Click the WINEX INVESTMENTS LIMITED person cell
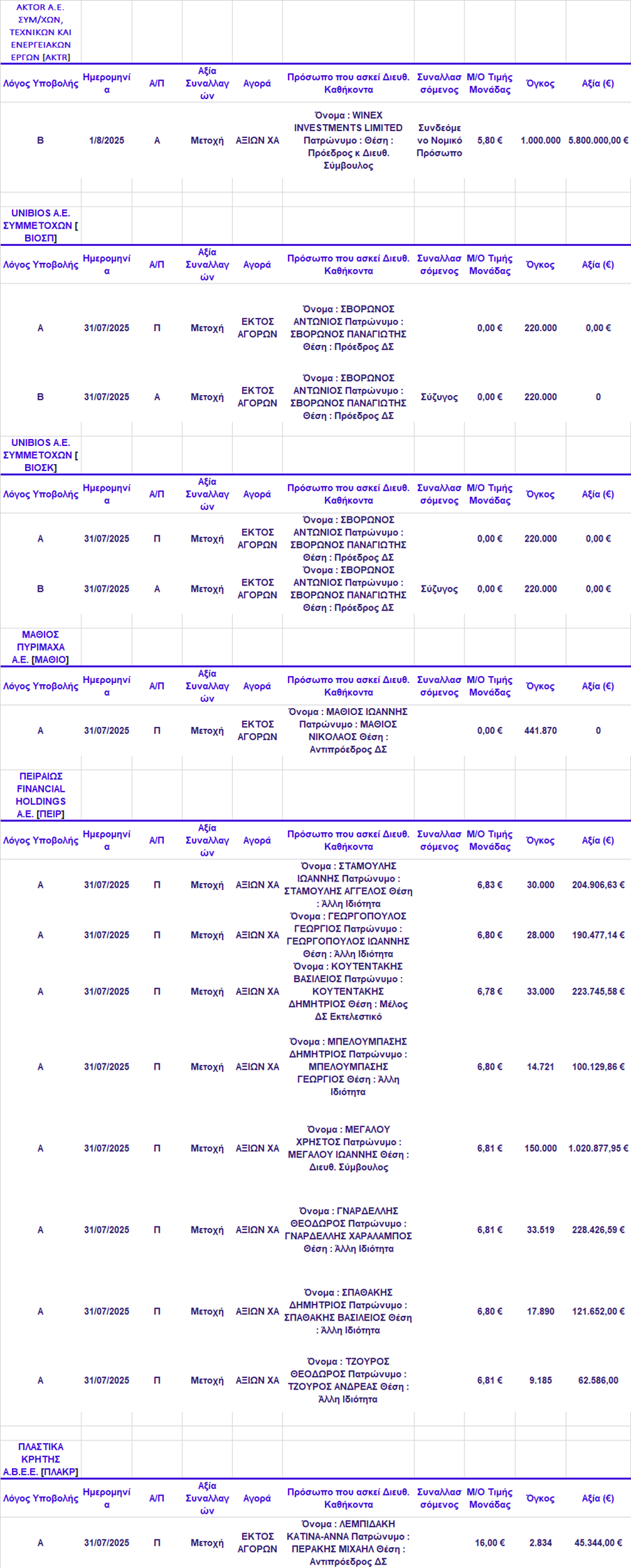Viewport: 631px width, 1568px height. pos(348,140)
